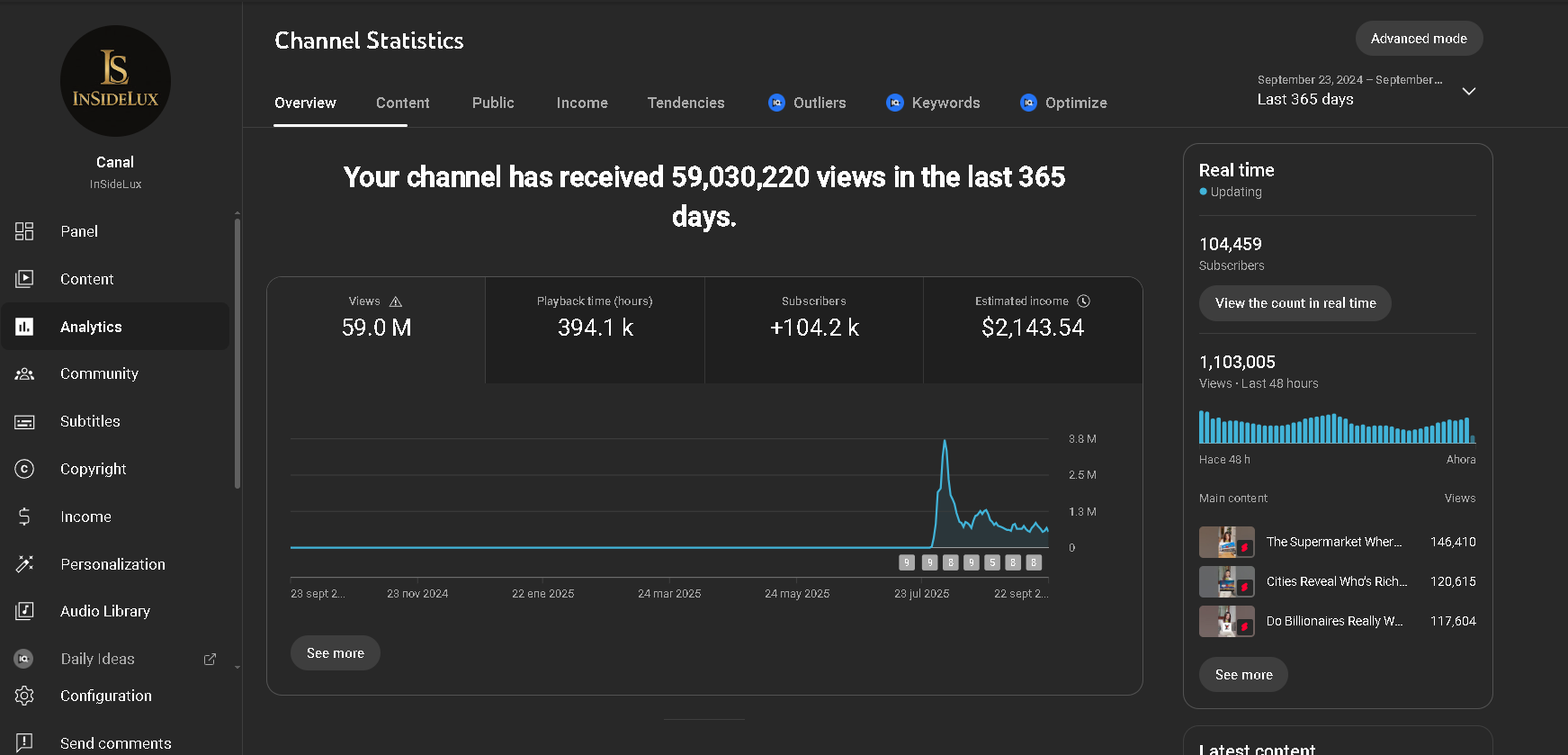Image resolution: width=1568 pixels, height=755 pixels.
Task: Click the Advanced mode button
Action: click(x=1419, y=39)
